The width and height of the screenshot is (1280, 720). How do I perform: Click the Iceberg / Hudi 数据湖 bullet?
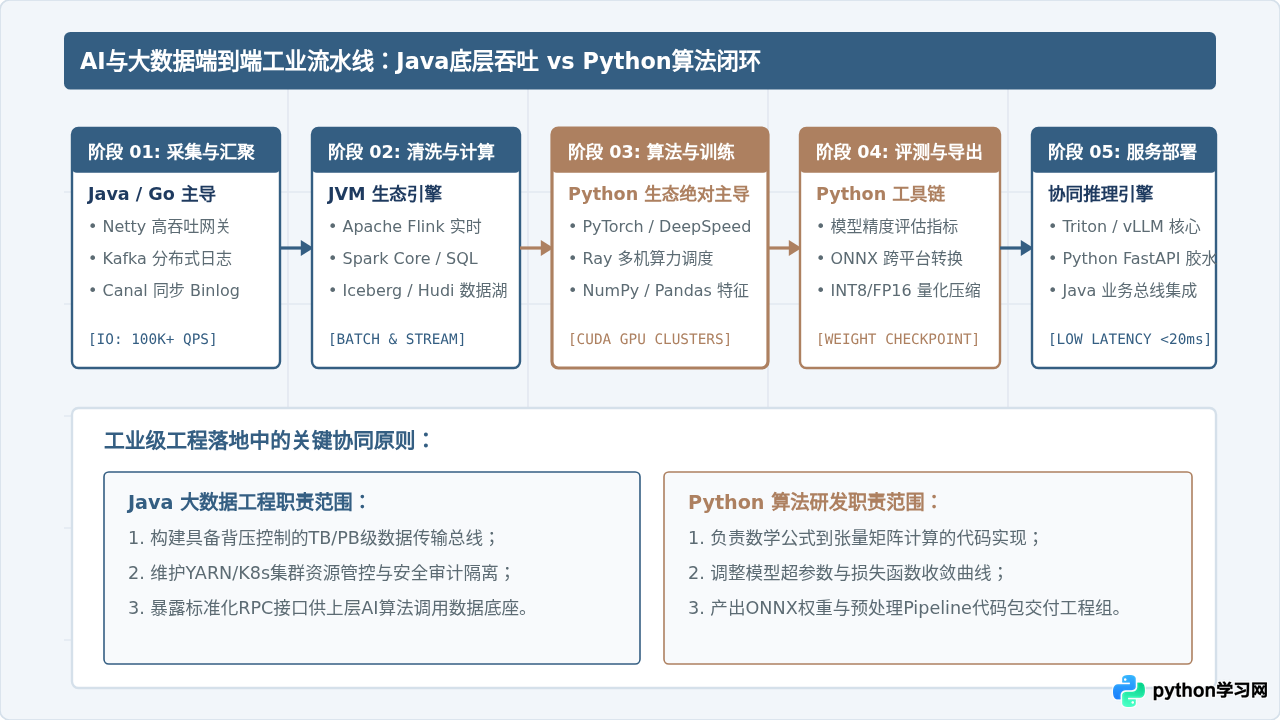coord(418,291)
